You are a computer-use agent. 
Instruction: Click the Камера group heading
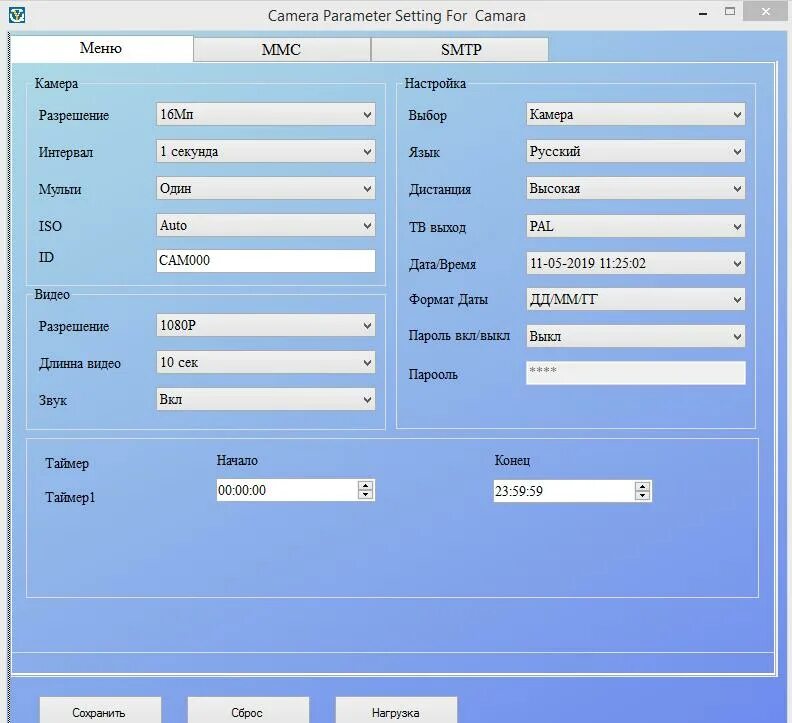(56, 83)
